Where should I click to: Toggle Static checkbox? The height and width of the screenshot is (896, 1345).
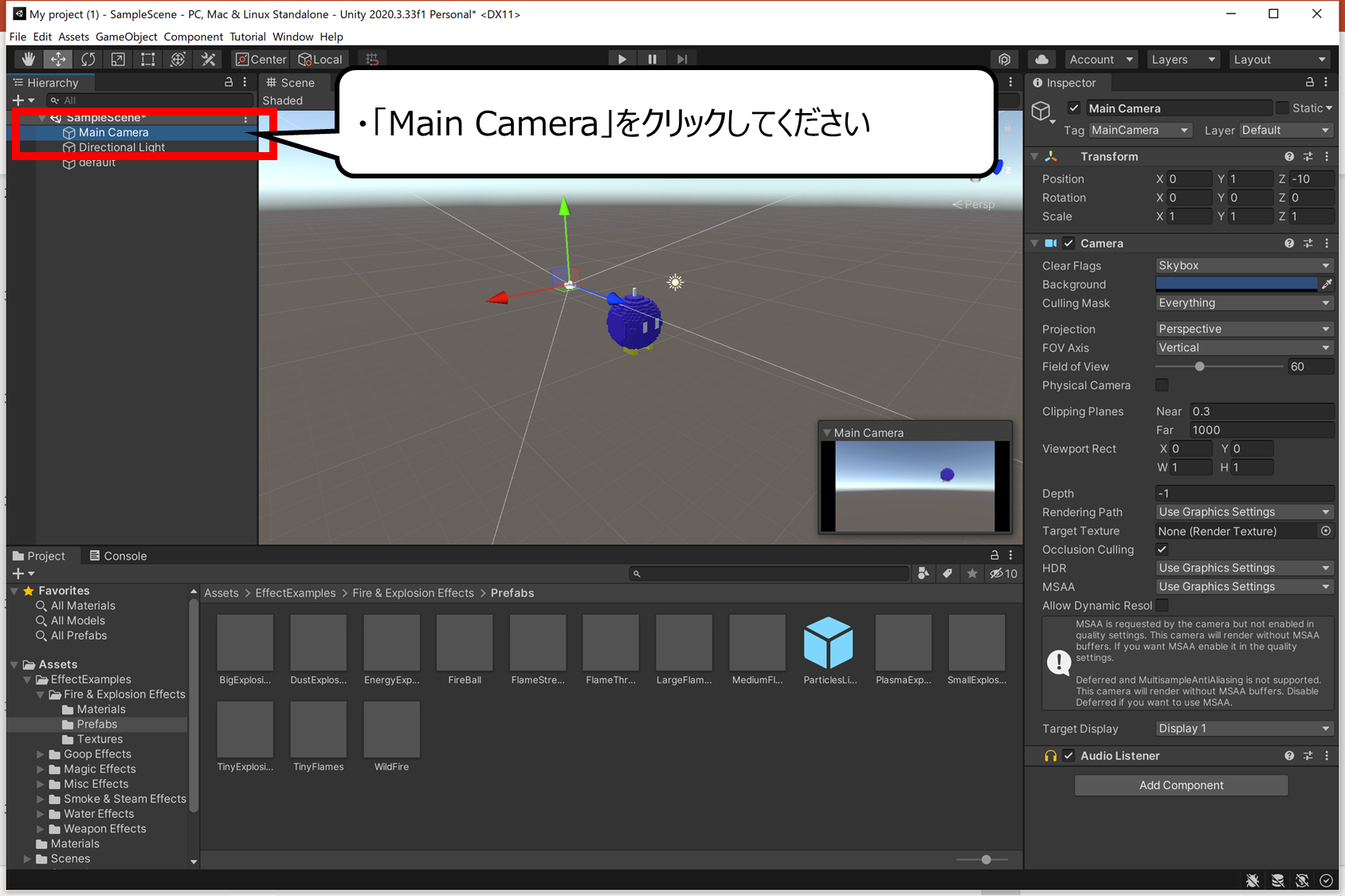tap(1282, 108)
